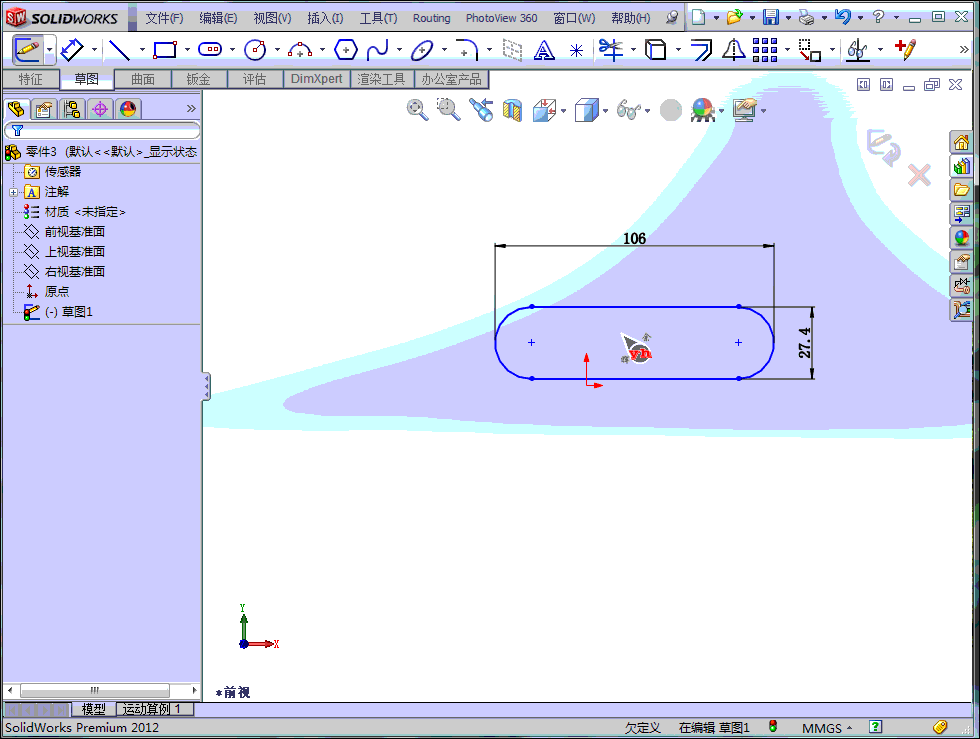
Task: Switch to the 特征 tab
Action: coord(31,79)
